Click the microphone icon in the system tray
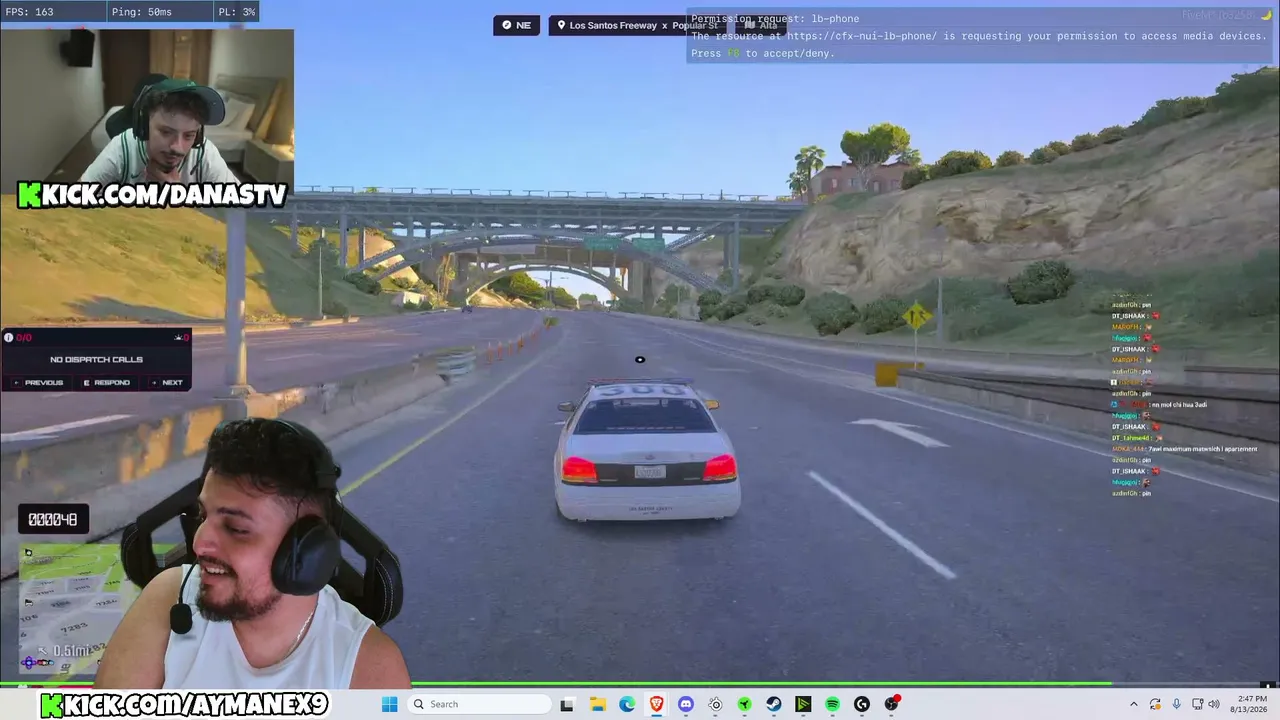 coord(1177,704)
